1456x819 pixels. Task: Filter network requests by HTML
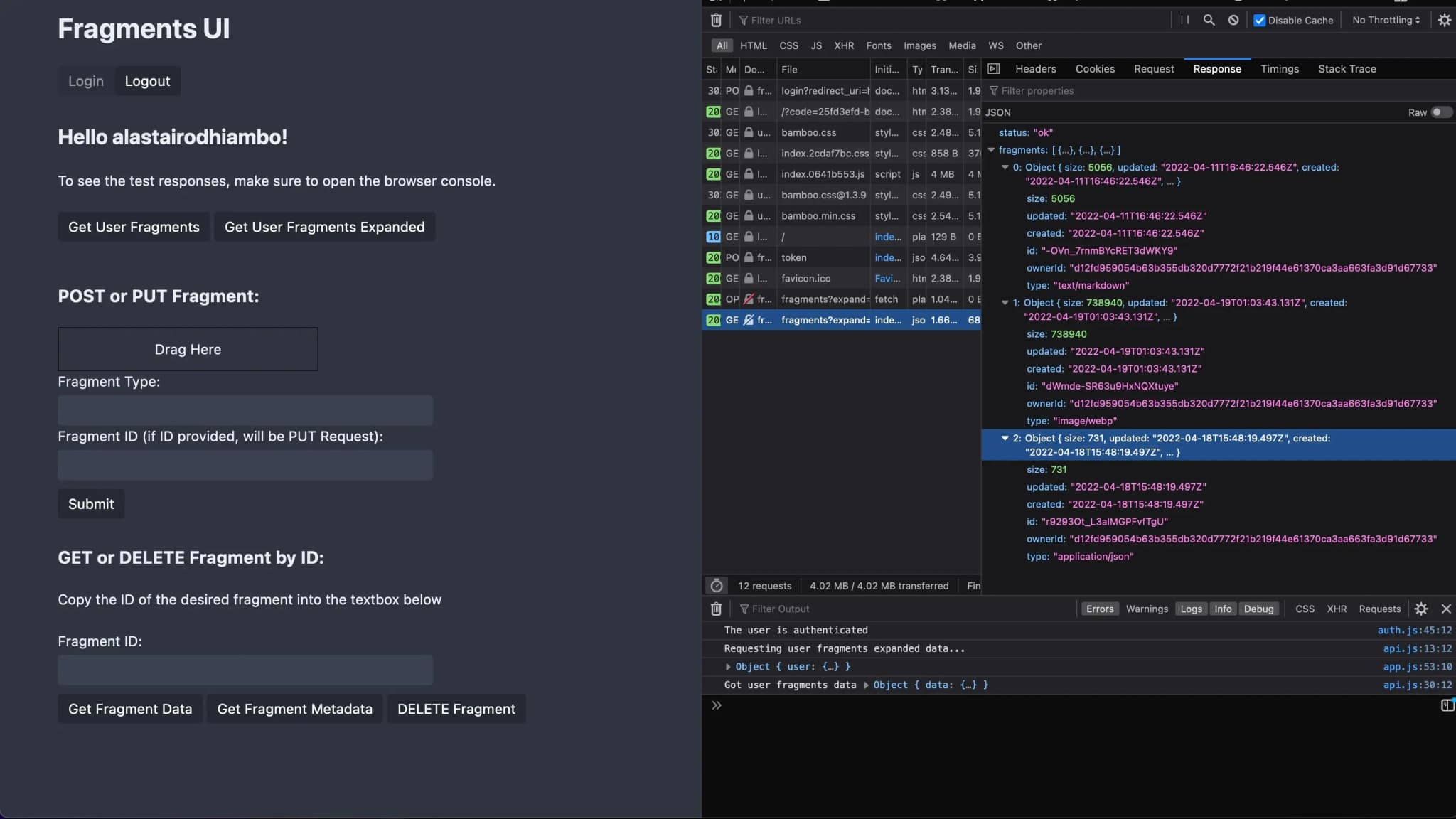[x=753, y=45]
